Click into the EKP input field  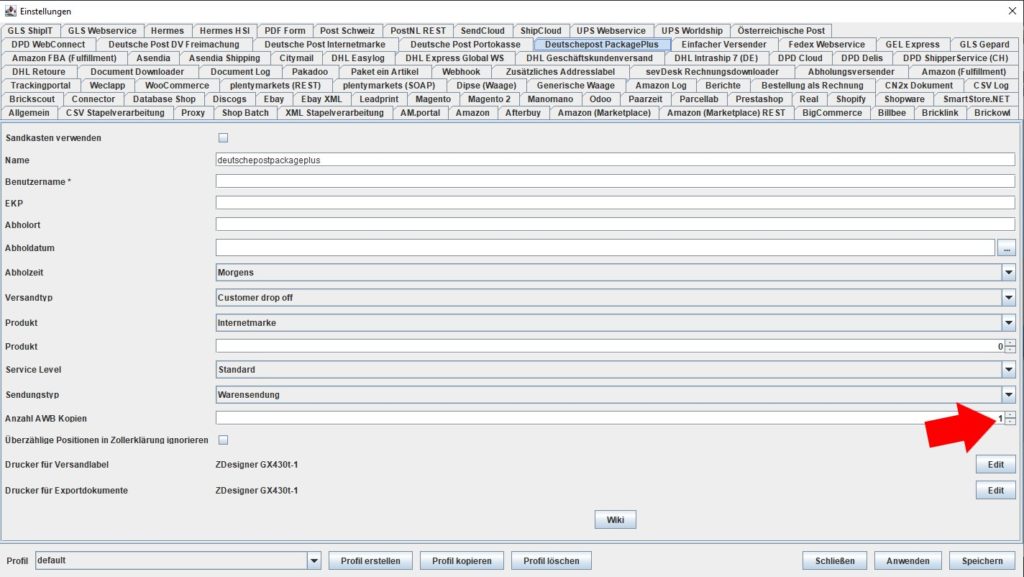click(615, 203)
